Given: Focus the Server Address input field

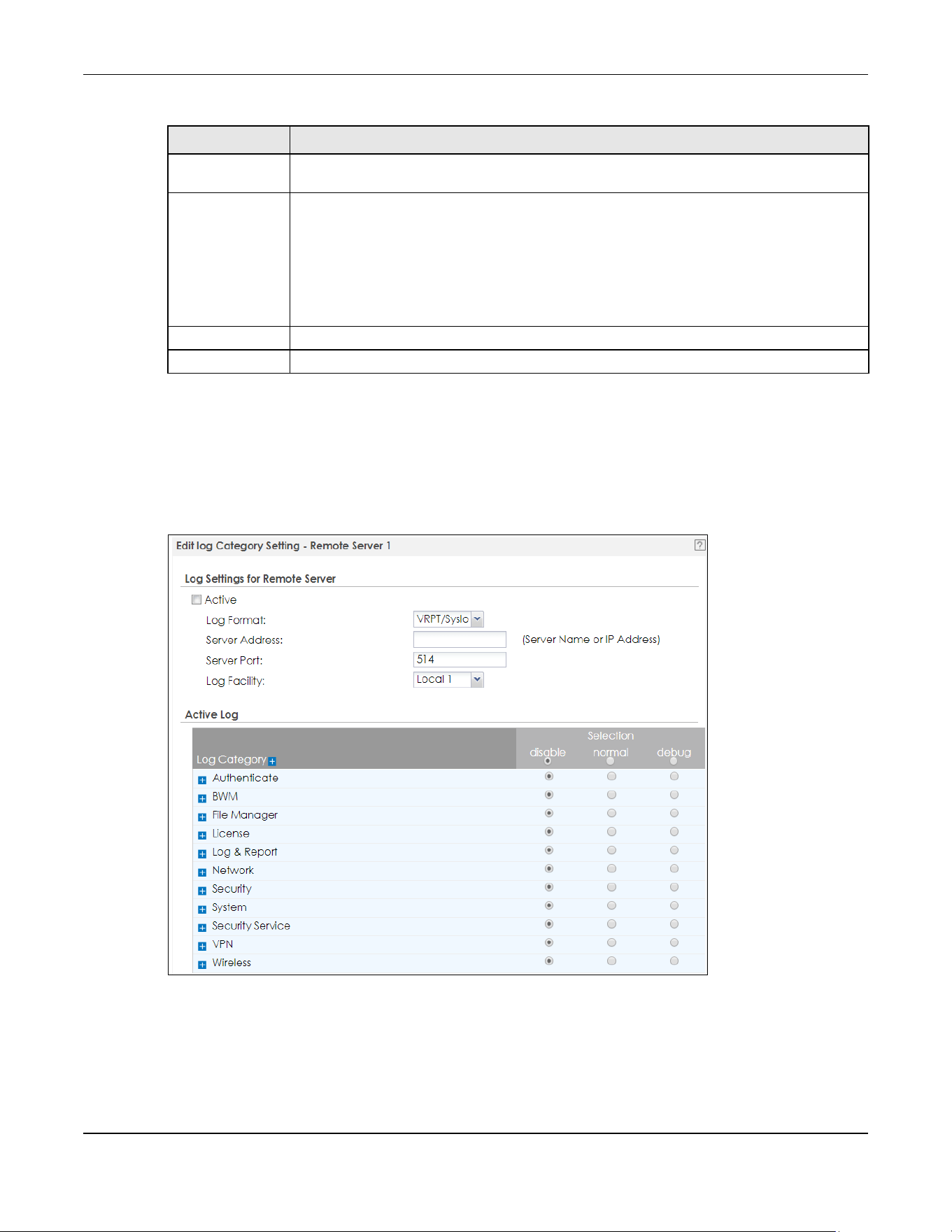Looking at the screenshot, I should (x=460, y=639).
